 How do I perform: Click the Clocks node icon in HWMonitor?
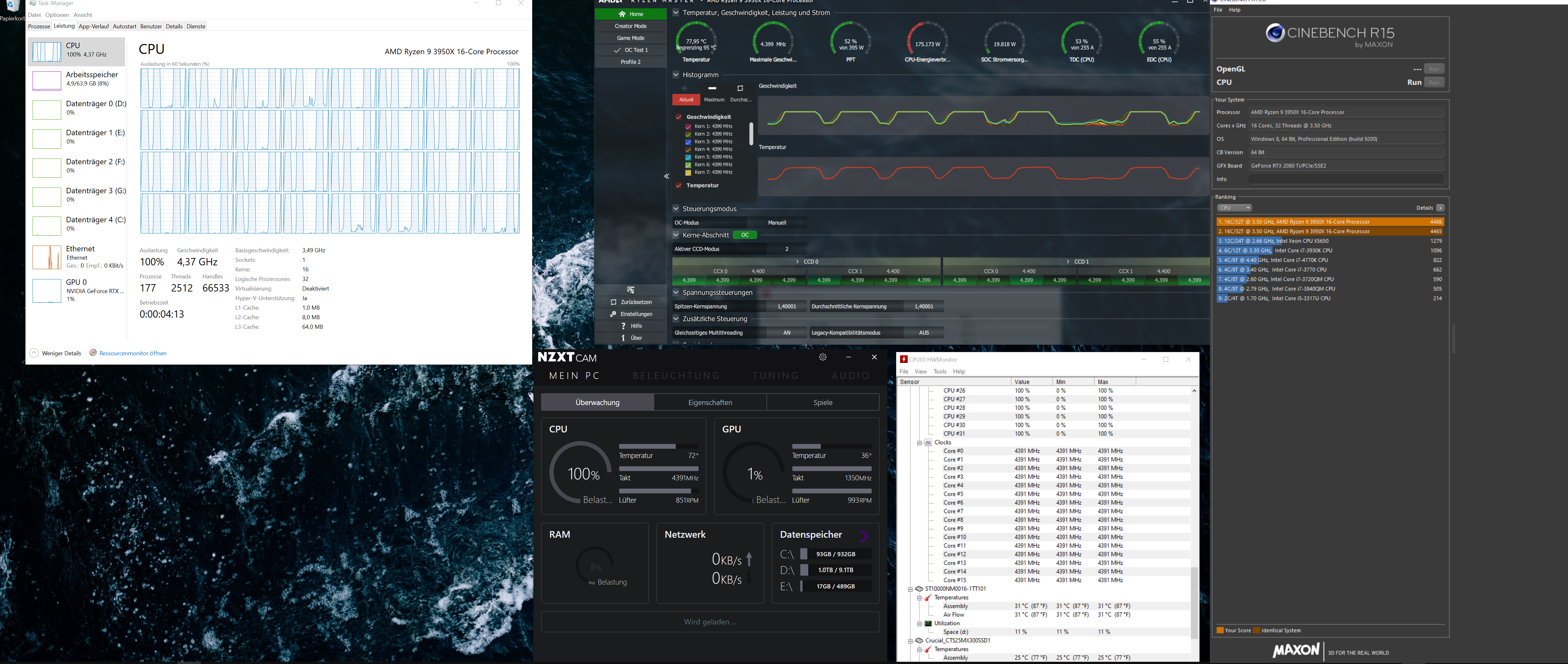pyautogui.click(x=928, y=442)
